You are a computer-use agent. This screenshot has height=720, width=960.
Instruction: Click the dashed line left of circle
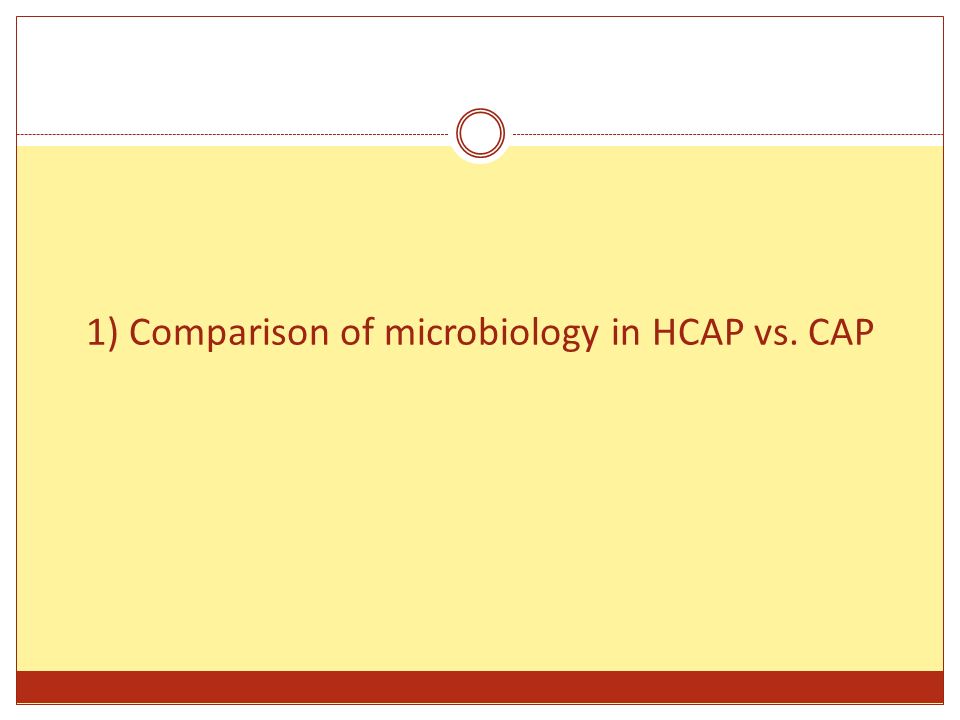tap(233, 134)
